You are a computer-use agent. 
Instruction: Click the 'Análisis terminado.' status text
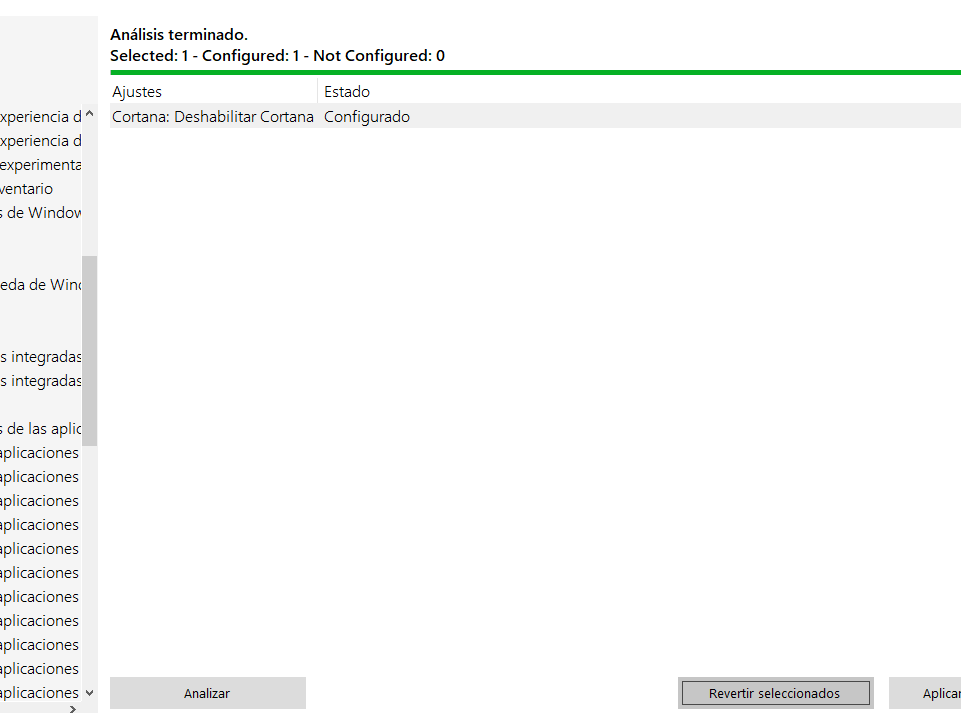[x=179, y=35]
